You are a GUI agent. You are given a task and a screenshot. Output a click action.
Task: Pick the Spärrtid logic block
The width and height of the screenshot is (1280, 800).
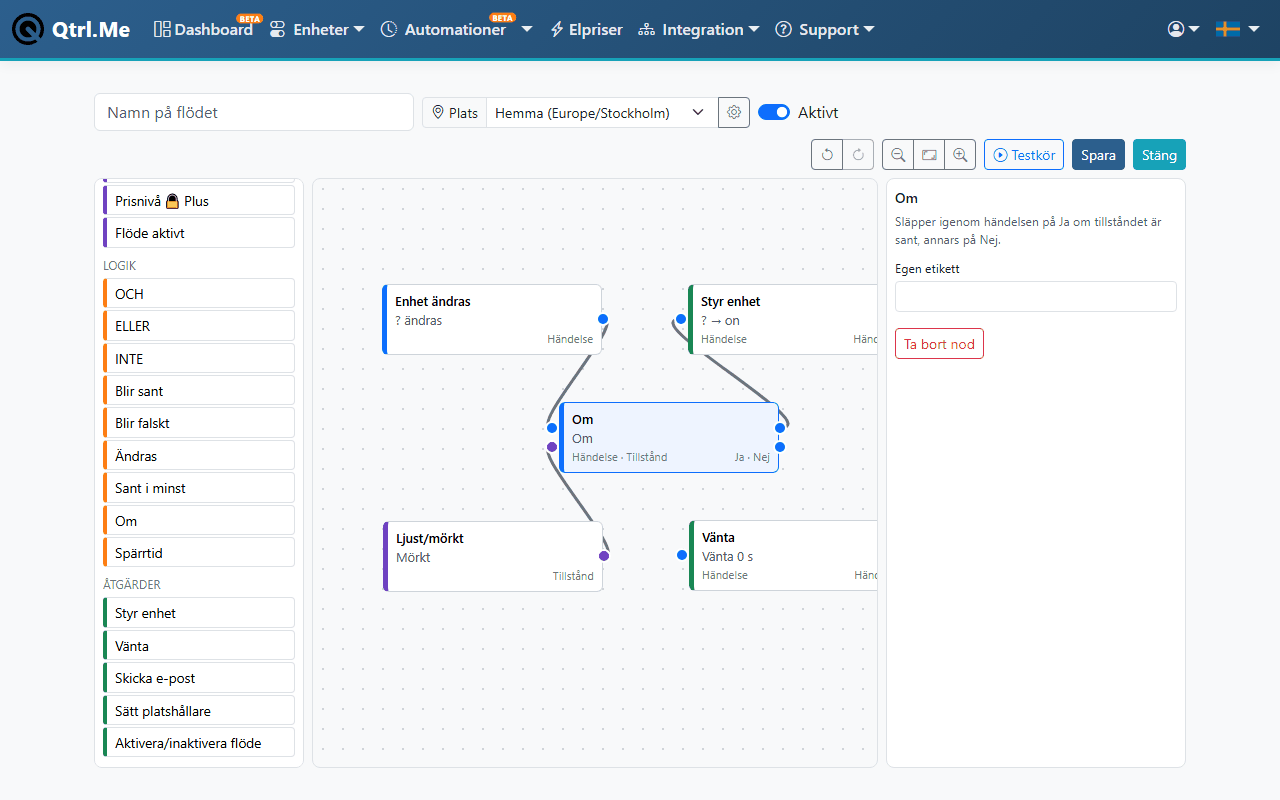199,553
